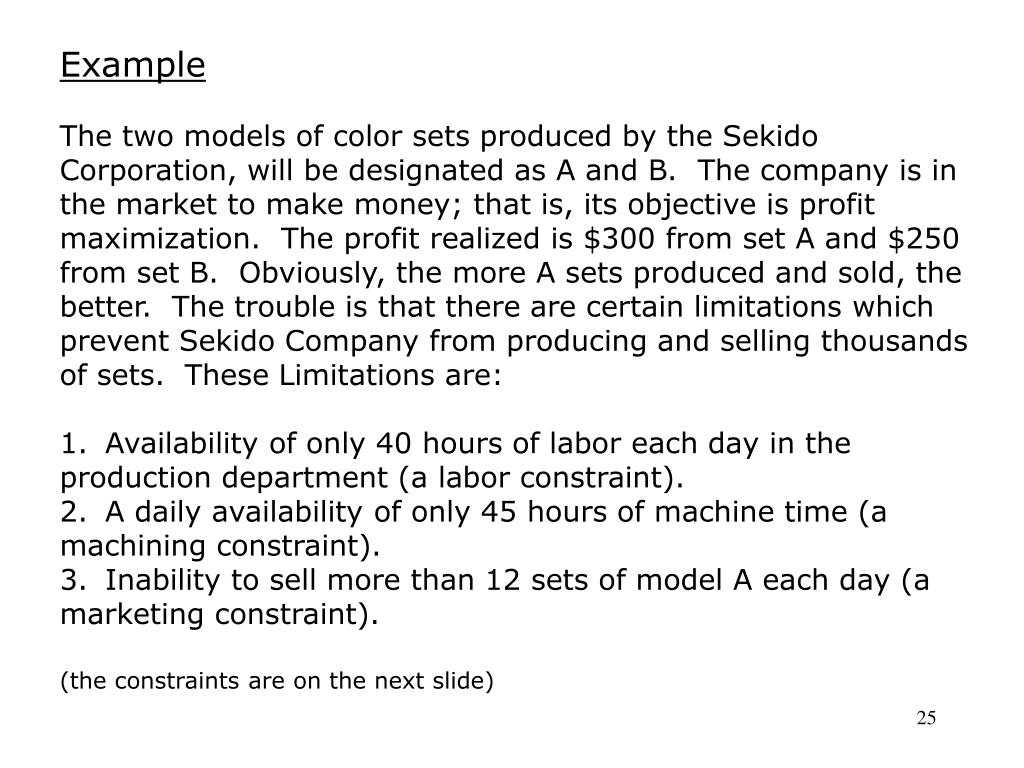Click the "marketing constraint)" text
Image resolution: width=1024 pixels, height=768 pixels.
[x=220, y=616]
